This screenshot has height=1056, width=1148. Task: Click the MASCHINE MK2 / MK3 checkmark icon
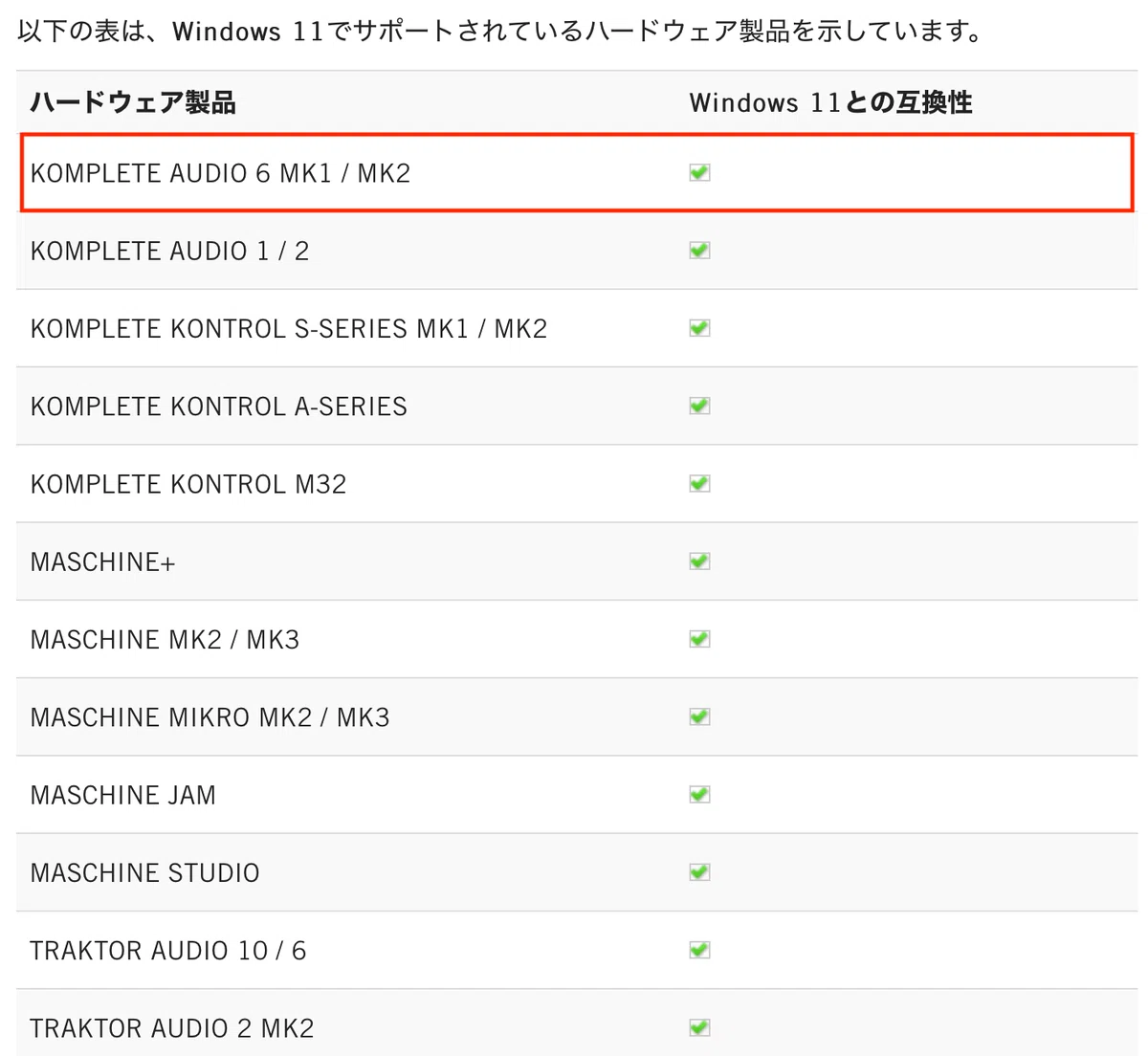(x=699, y=638)
